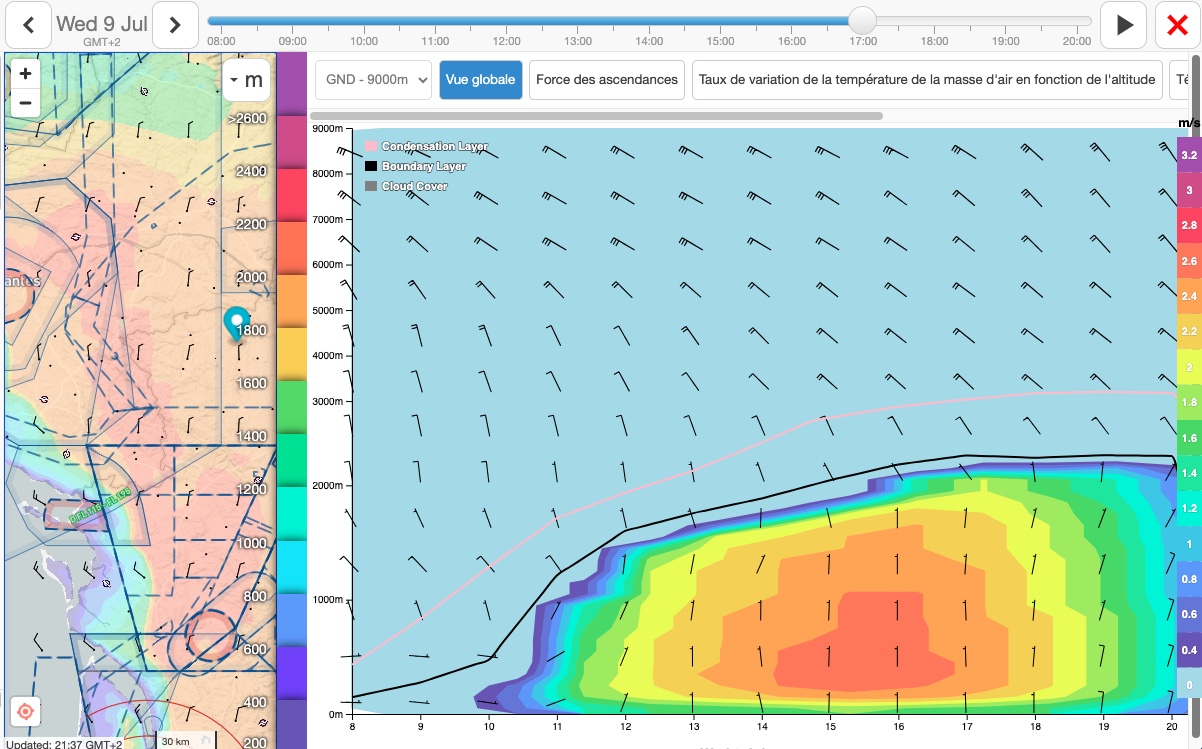Select the Vue globale tab
Screen dimensions: 1202x749
point(480,80)
